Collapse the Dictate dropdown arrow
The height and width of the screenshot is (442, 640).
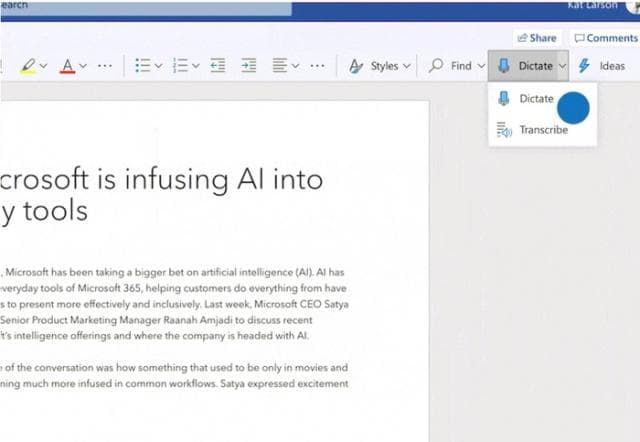pyautogui.click(x=562, y=66)
